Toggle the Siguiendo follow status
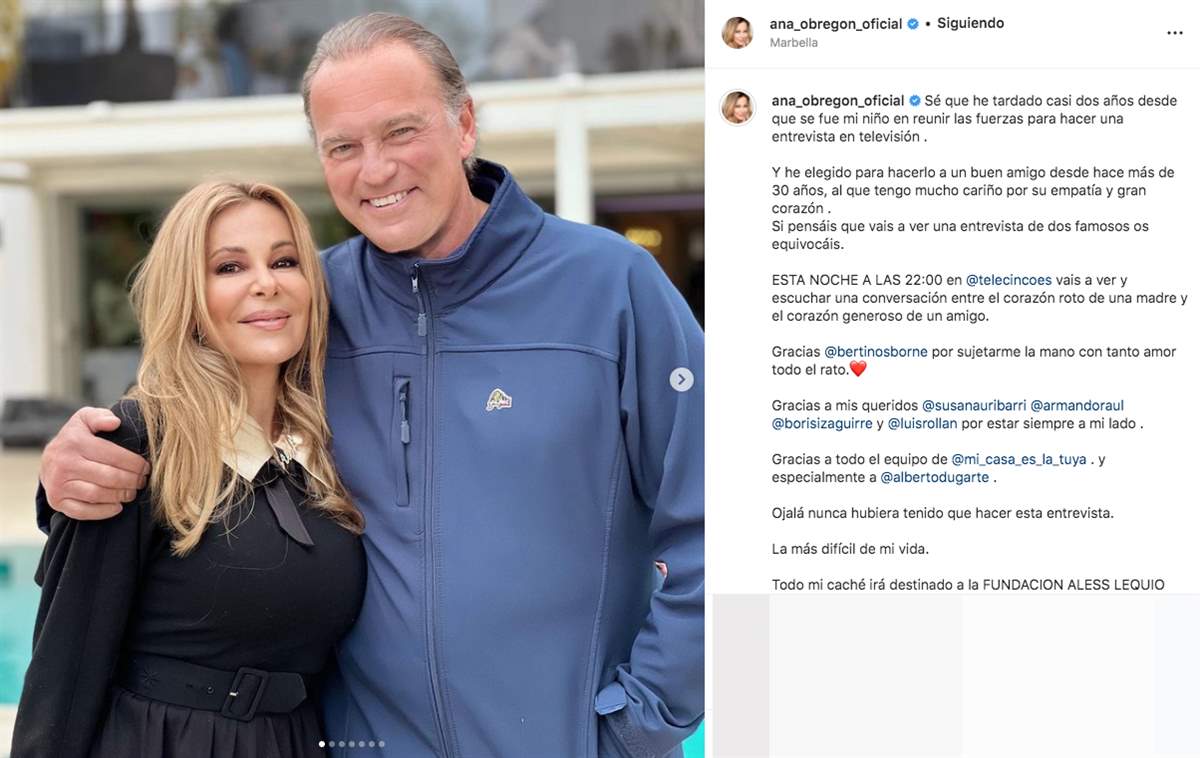The height and width of the screenshot is (758, 1200). point(970,23)
